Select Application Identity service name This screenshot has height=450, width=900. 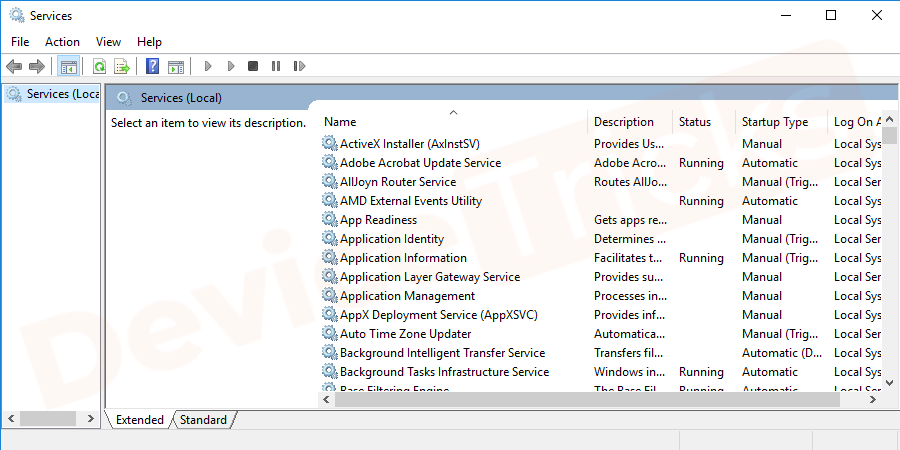(392, 238)
